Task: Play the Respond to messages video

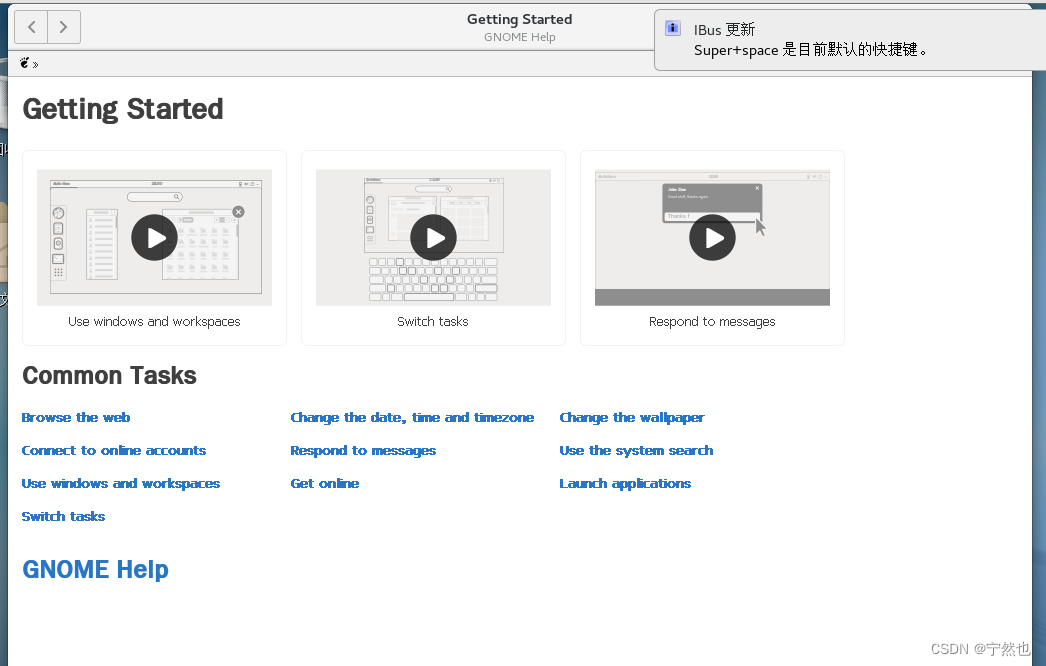Action: (712, 238)
